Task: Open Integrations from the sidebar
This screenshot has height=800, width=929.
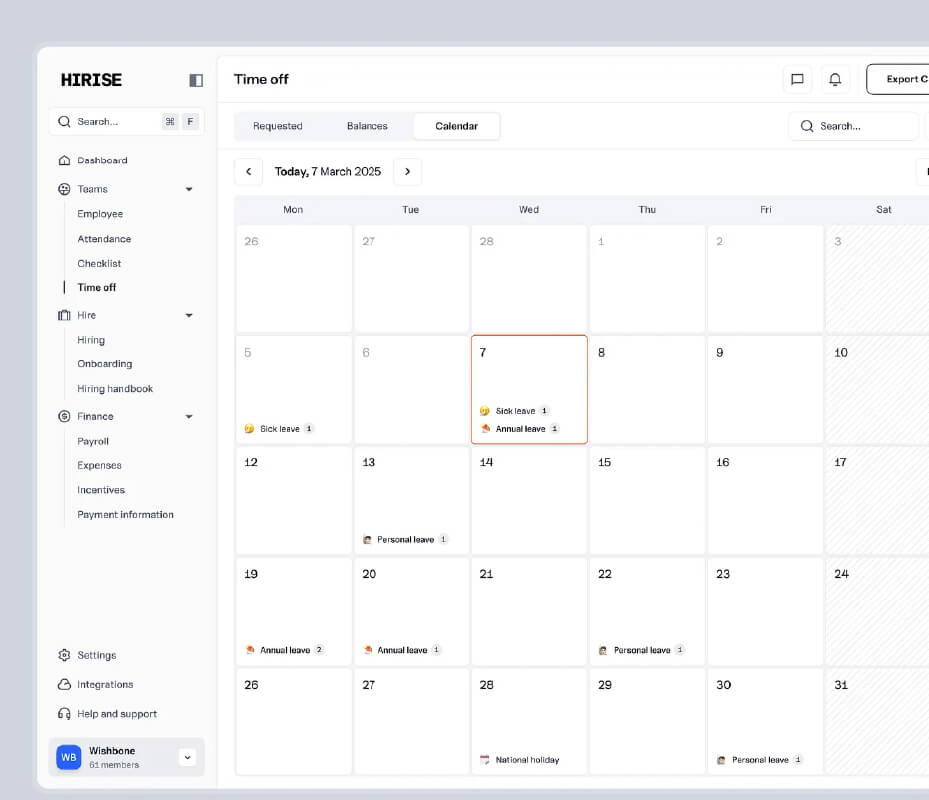Action: (105, 684)
